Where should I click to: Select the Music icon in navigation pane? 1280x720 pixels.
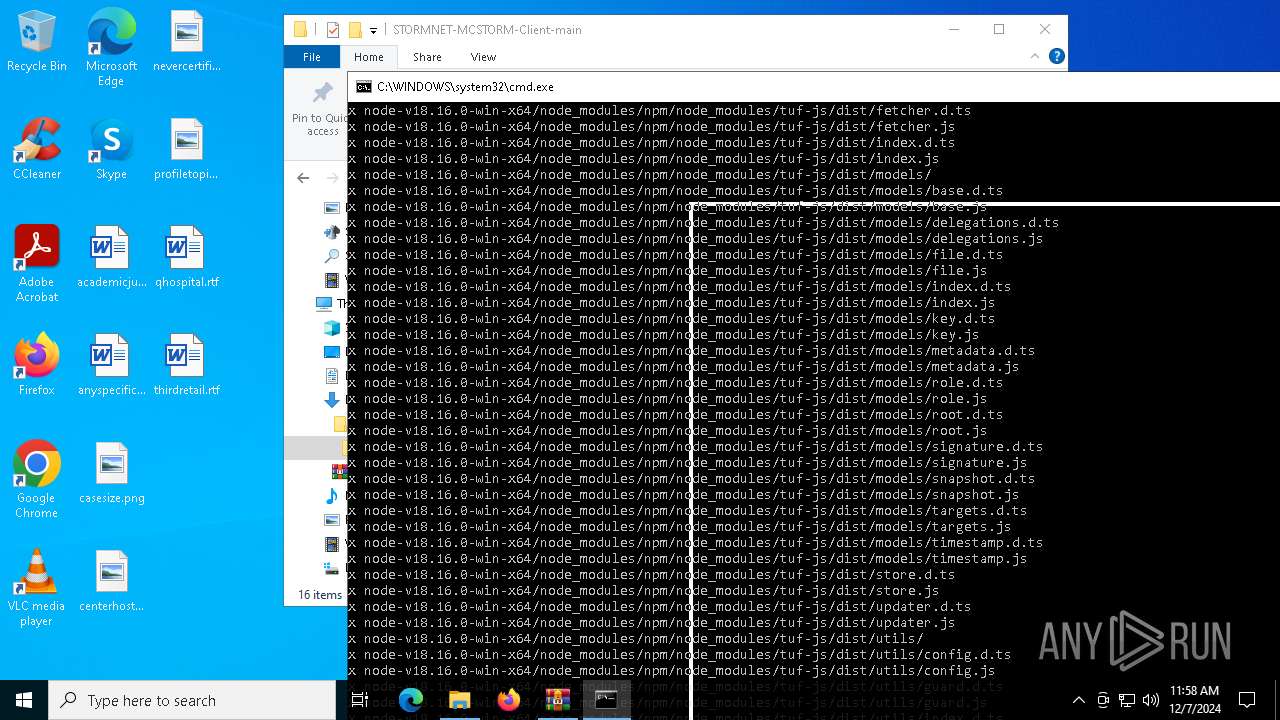332,496
